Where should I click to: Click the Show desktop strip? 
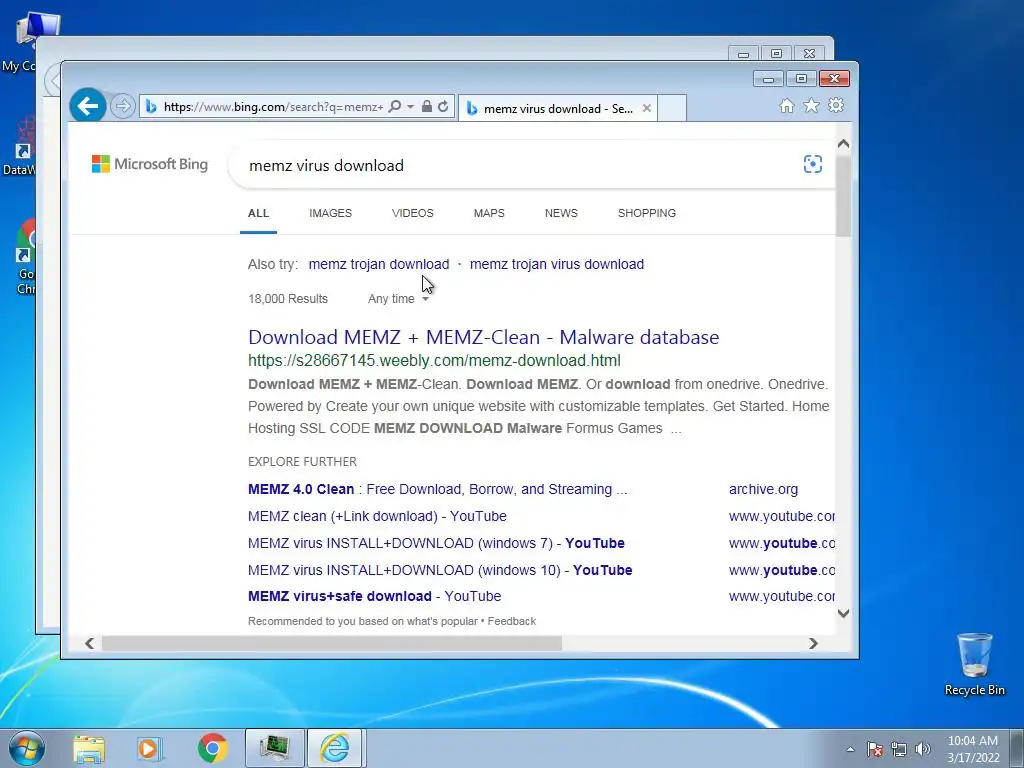pyautogui.click(x=1019, y=748)
